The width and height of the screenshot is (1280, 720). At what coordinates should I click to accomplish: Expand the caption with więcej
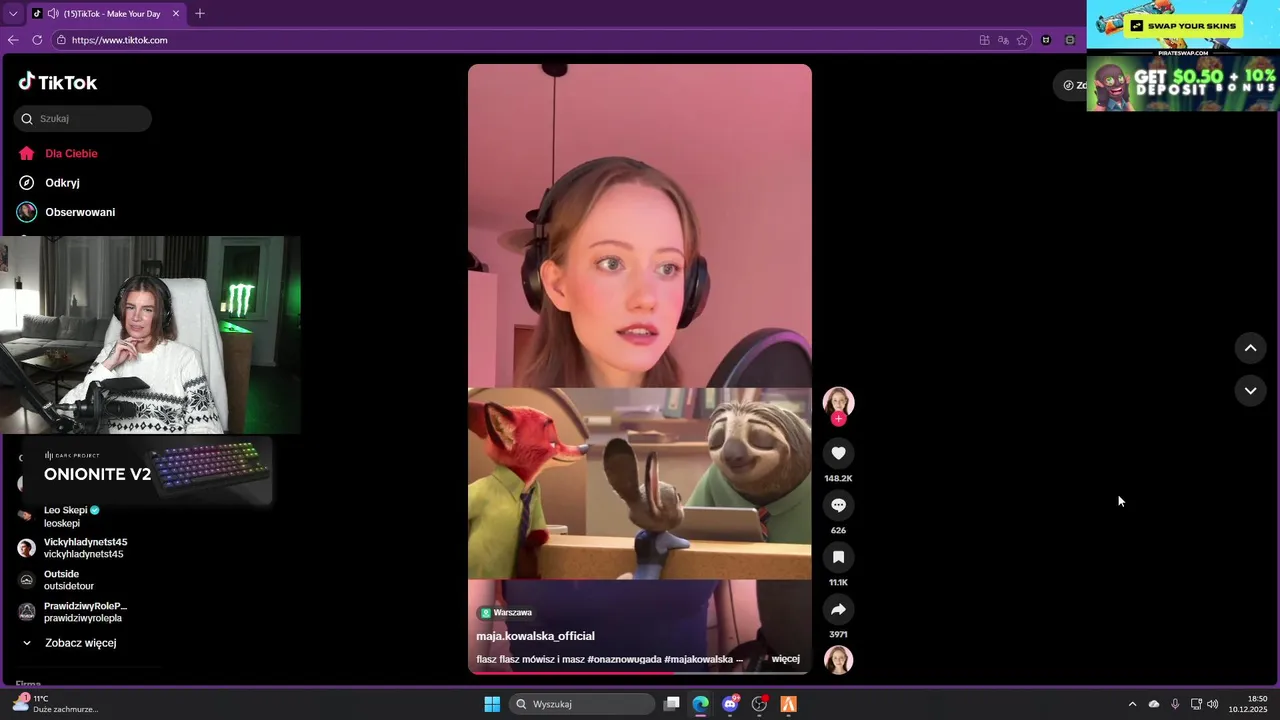coord(785,659)
